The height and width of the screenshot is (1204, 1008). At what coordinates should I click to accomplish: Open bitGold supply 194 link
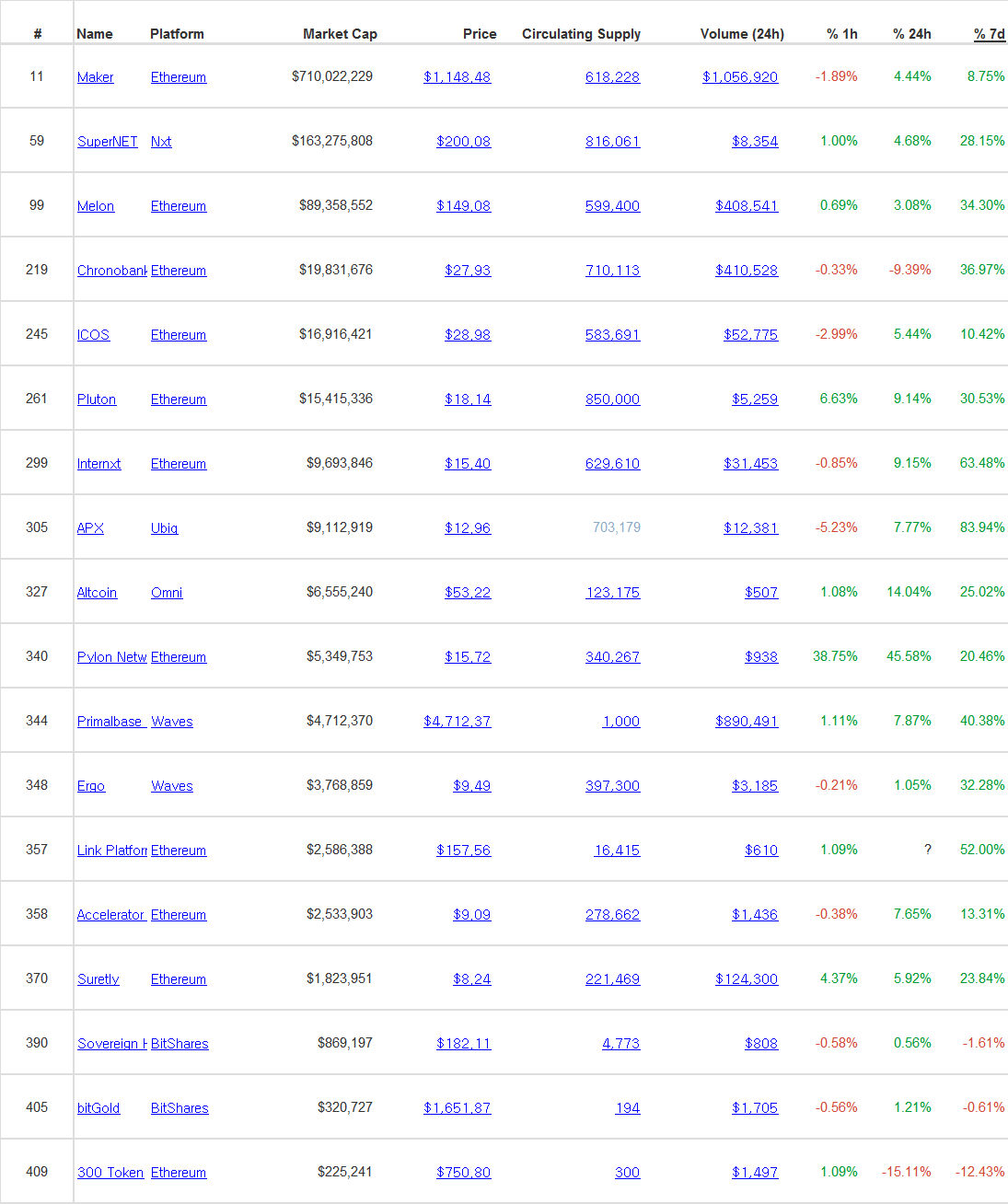[x=628, y=1108]
